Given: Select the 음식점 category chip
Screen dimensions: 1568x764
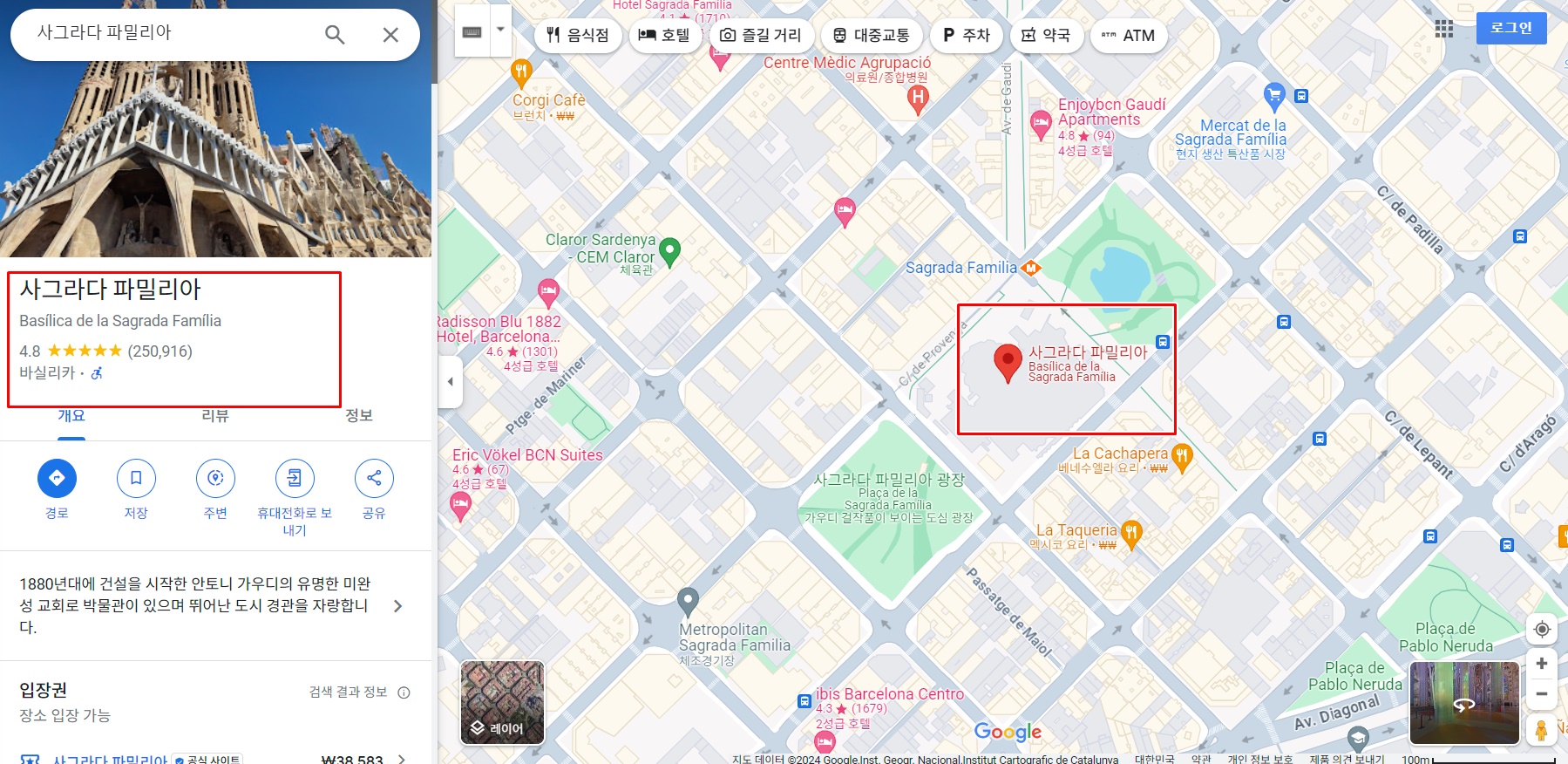Looking at the screenshot, I should coord(578,36).
